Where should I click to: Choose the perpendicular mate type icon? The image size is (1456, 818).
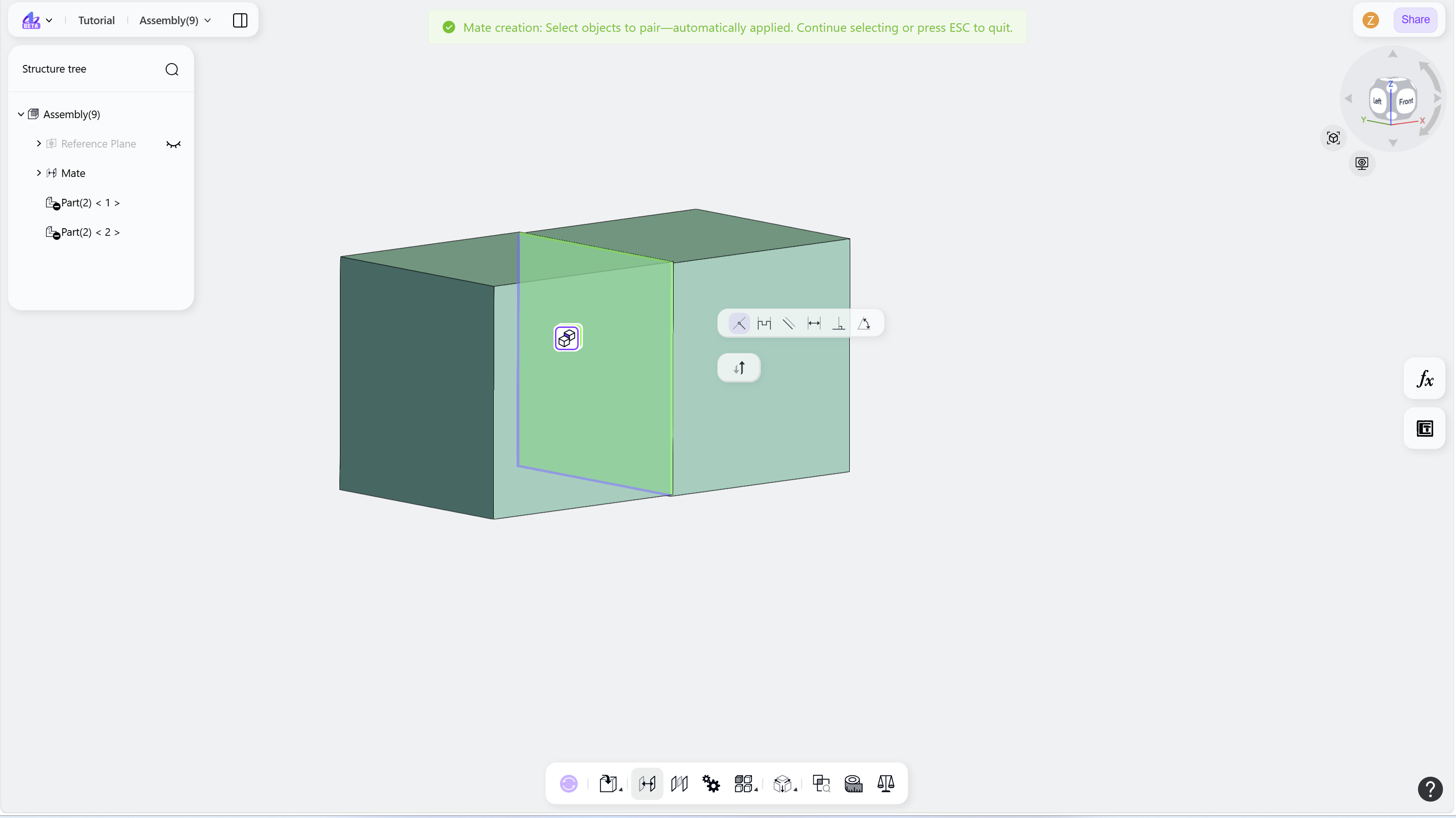839,324
